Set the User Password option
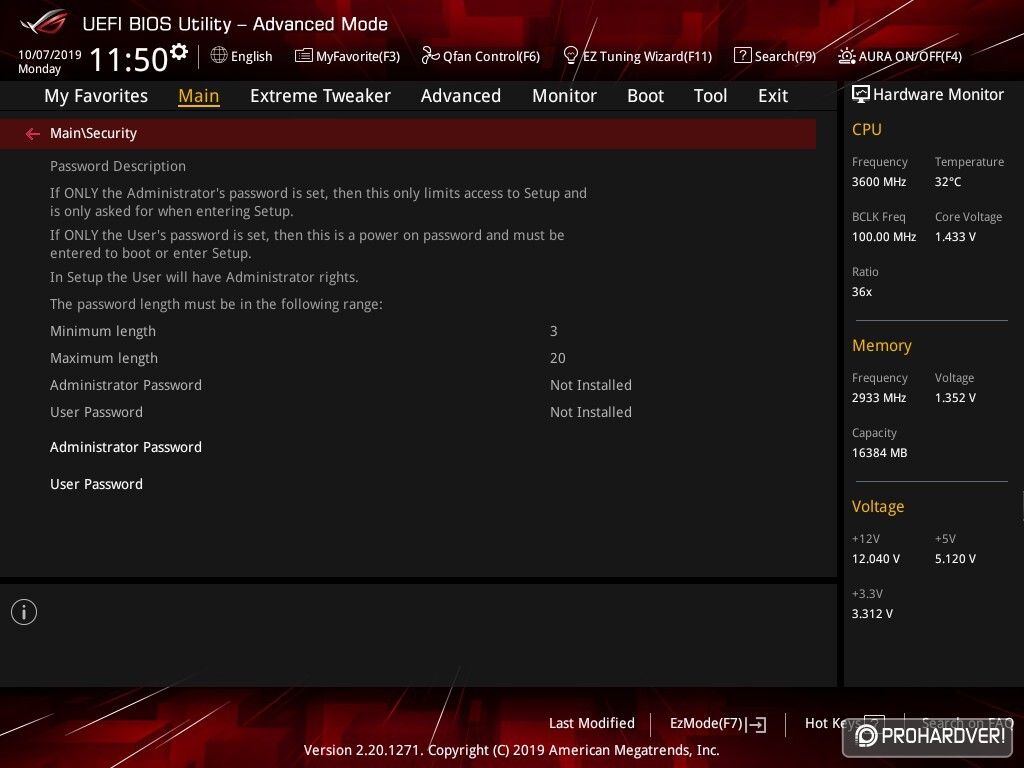Image resolution: width=1024 pixels, height=768 pixels. coord(96,484)
